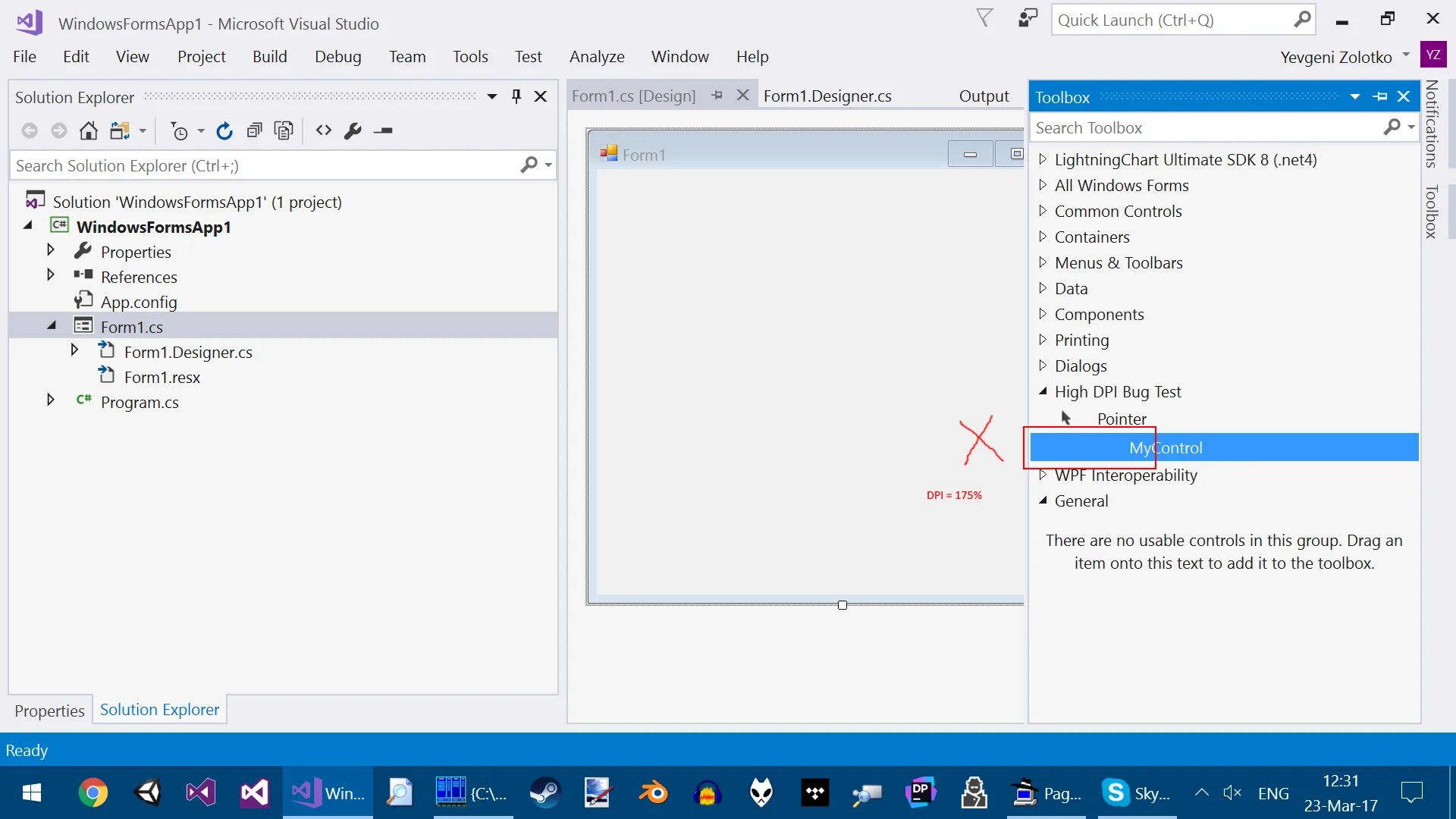Click the View Code angle-brackets icon

[x=324, y=130]
